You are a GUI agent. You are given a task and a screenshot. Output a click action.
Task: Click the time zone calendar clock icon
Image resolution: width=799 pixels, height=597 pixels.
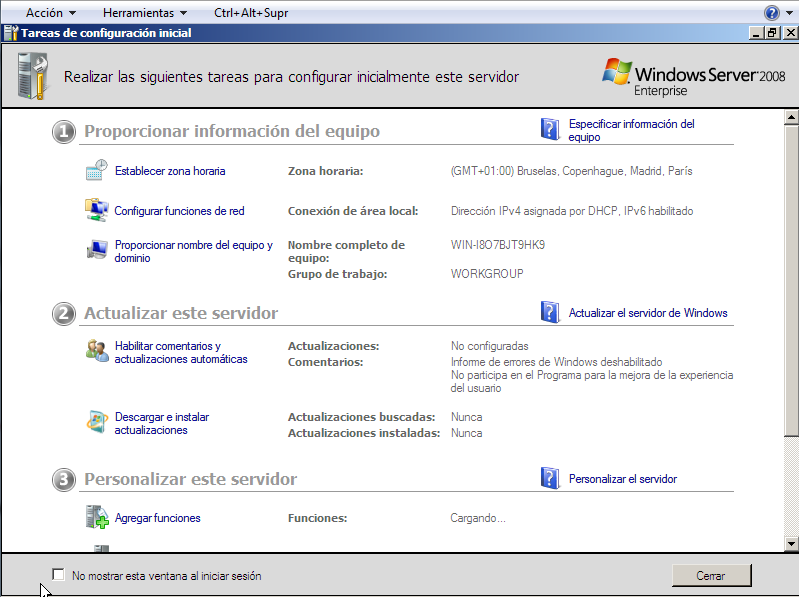point(97,170)
